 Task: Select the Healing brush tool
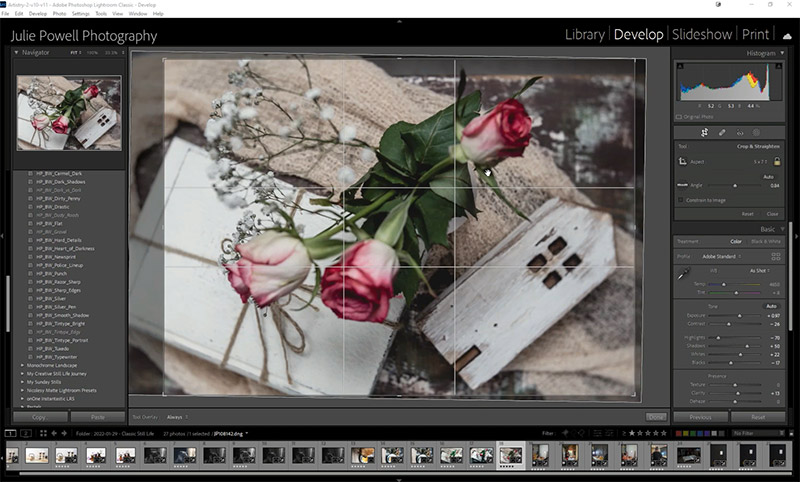click(x=722, y=133)
